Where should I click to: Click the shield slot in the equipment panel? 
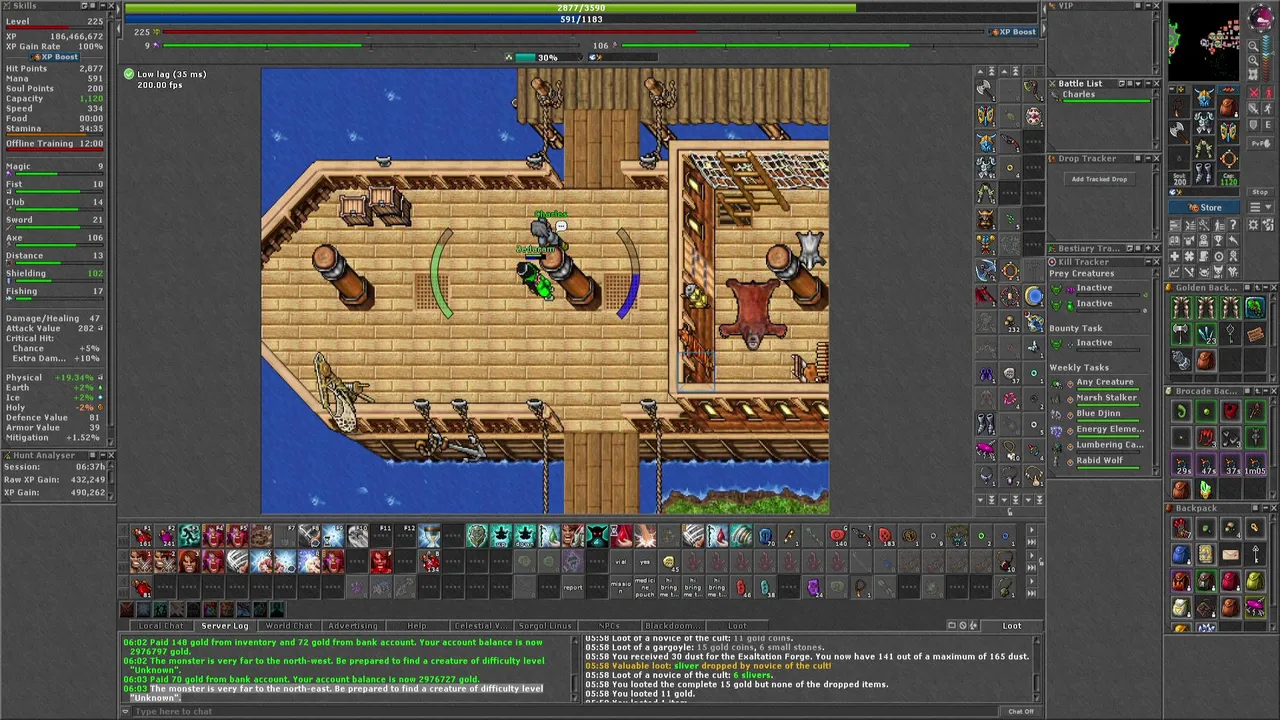click(1229, 132)
